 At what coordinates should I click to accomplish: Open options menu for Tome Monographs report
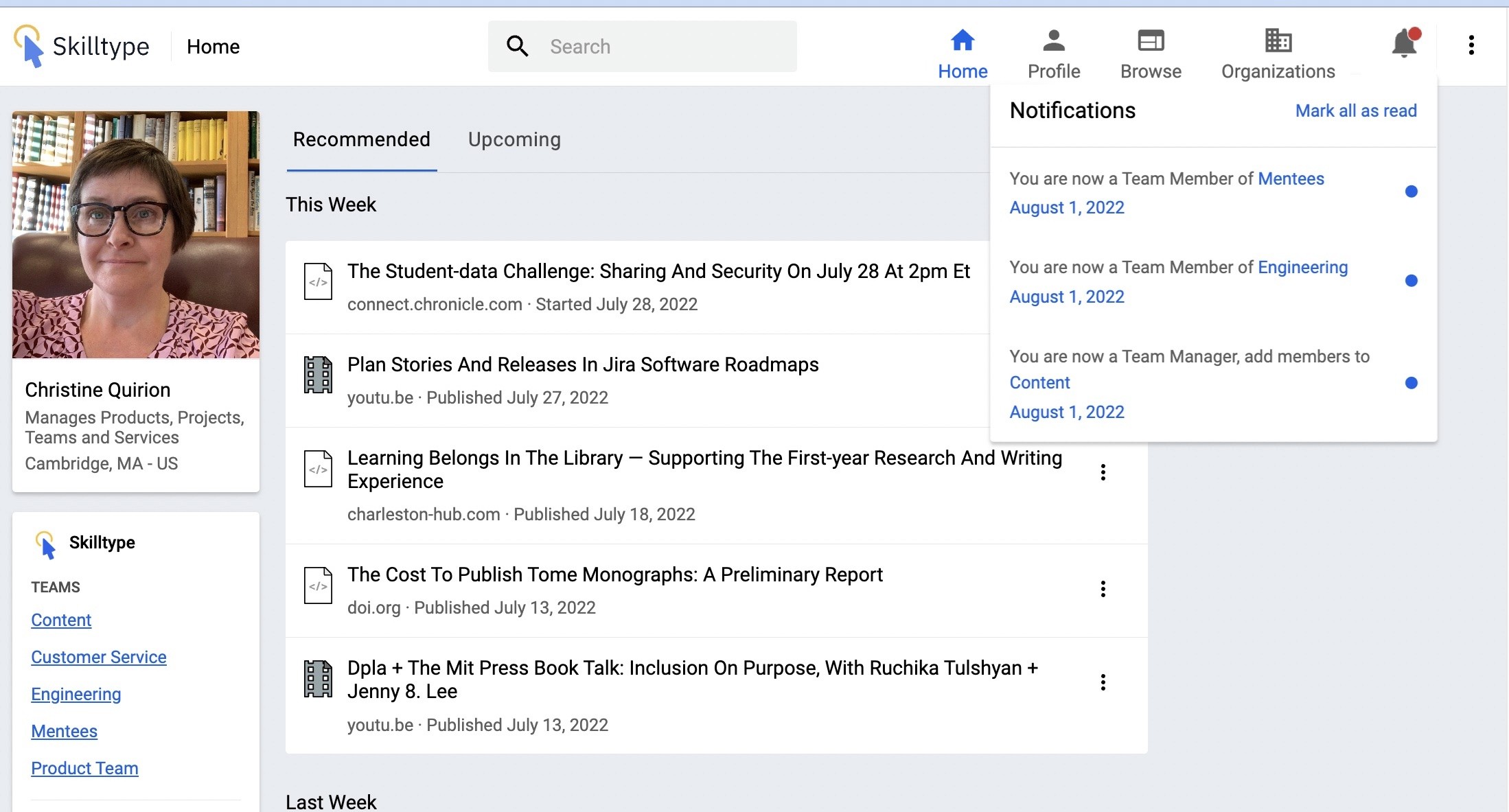1103,589
